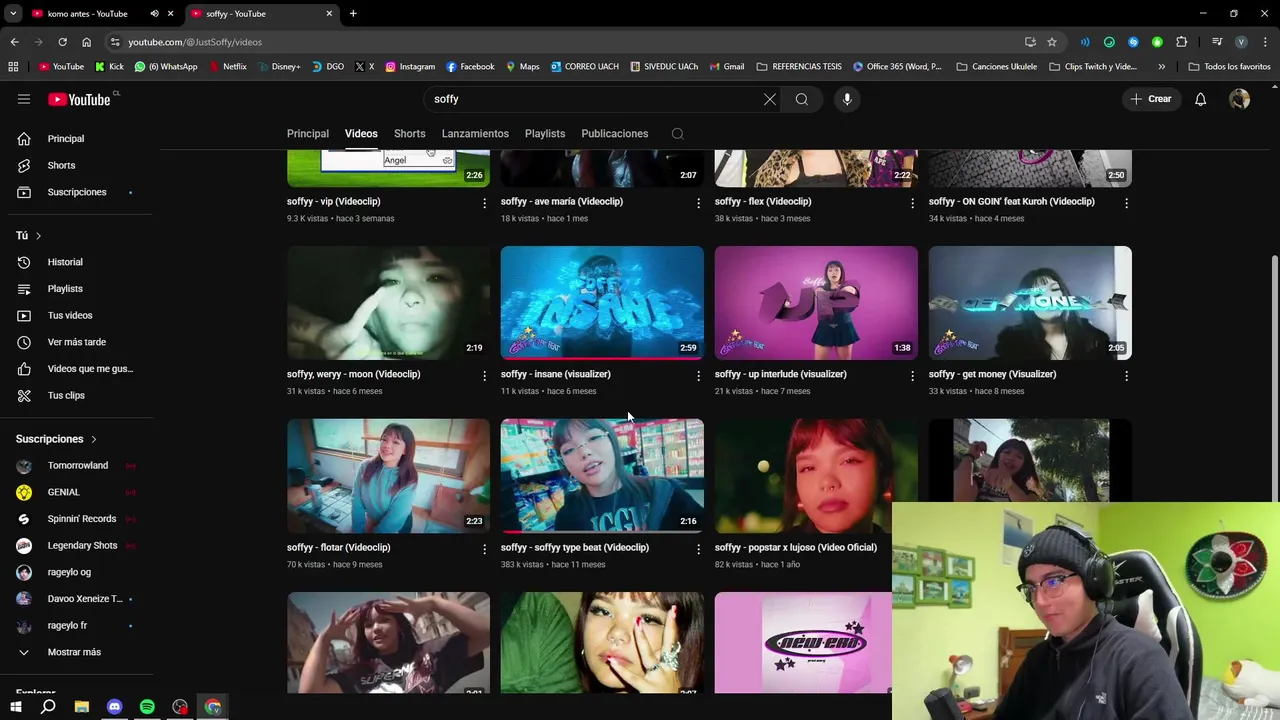The image size is (1280, 720).
Task: Open Netflix bookmark
Action: click(x=228, y=67)
